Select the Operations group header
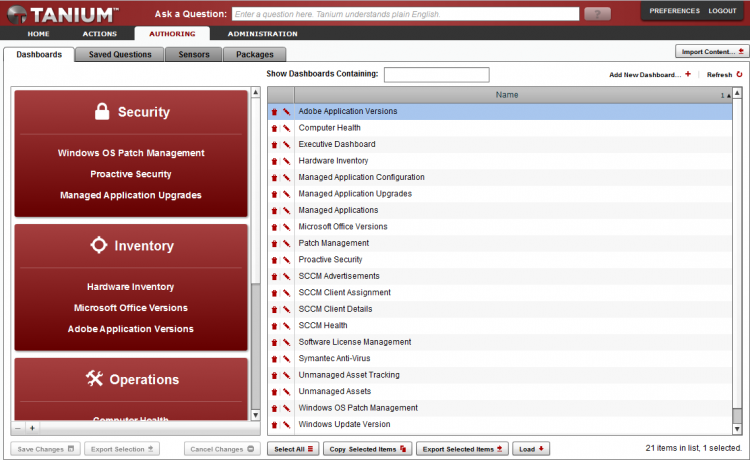This screenshot has width=750, height=460. click(132, 379)
